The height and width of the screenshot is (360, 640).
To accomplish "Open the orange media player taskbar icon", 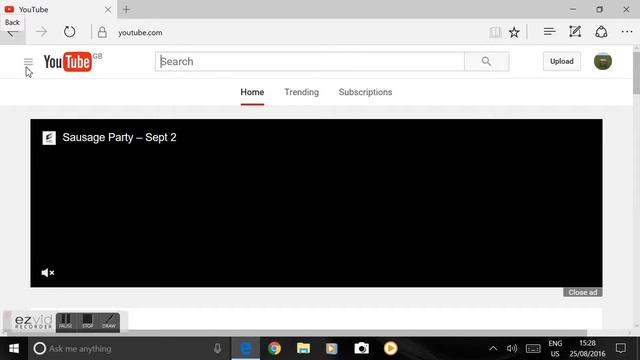I will (x=390, y=349).
